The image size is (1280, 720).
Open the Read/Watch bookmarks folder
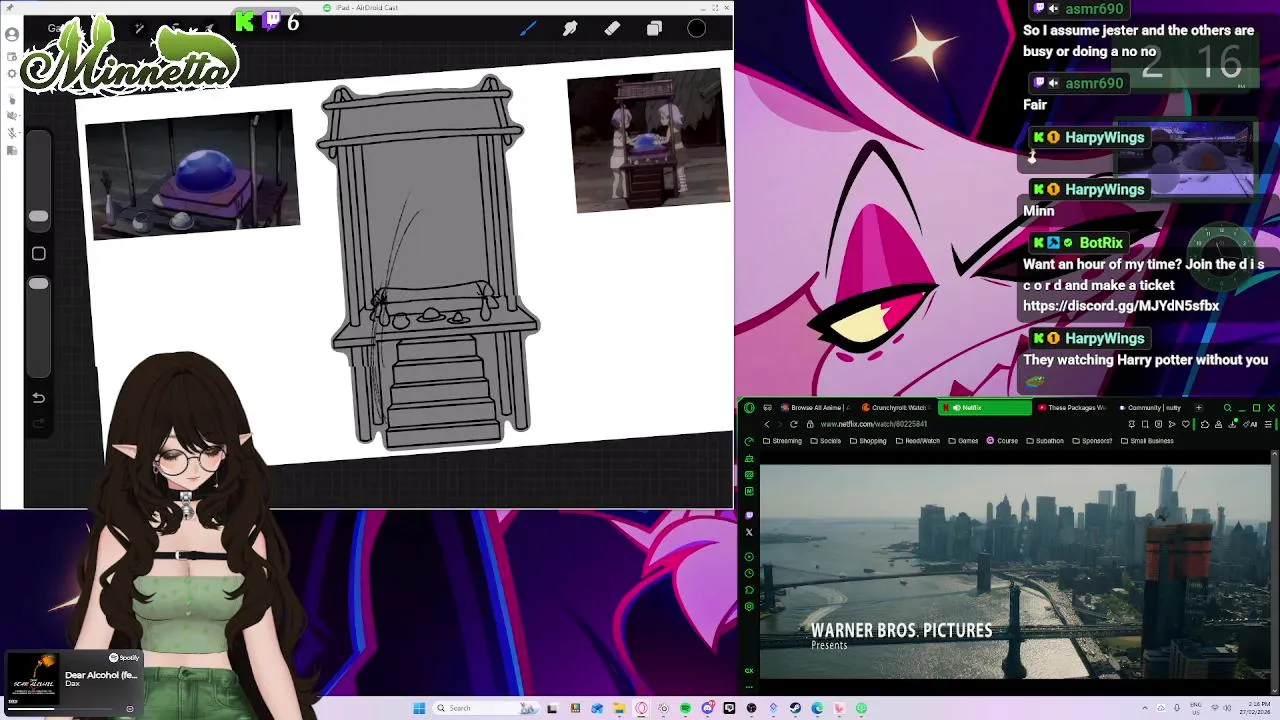[918, 441]
